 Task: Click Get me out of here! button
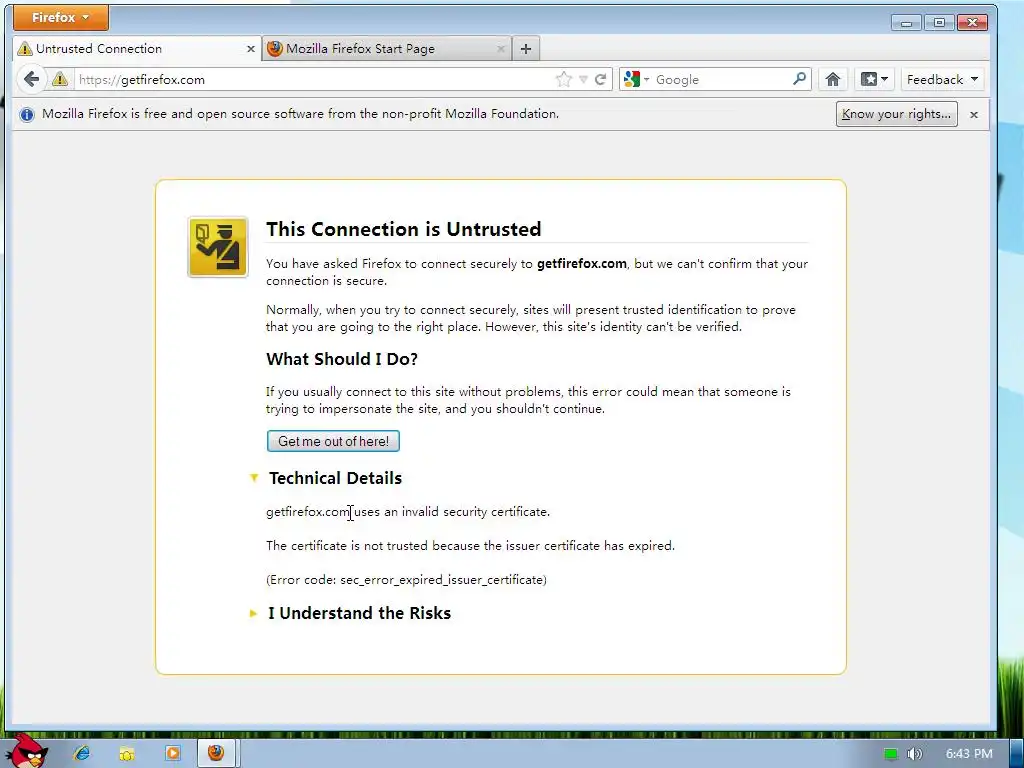click(x=333, y=441)
